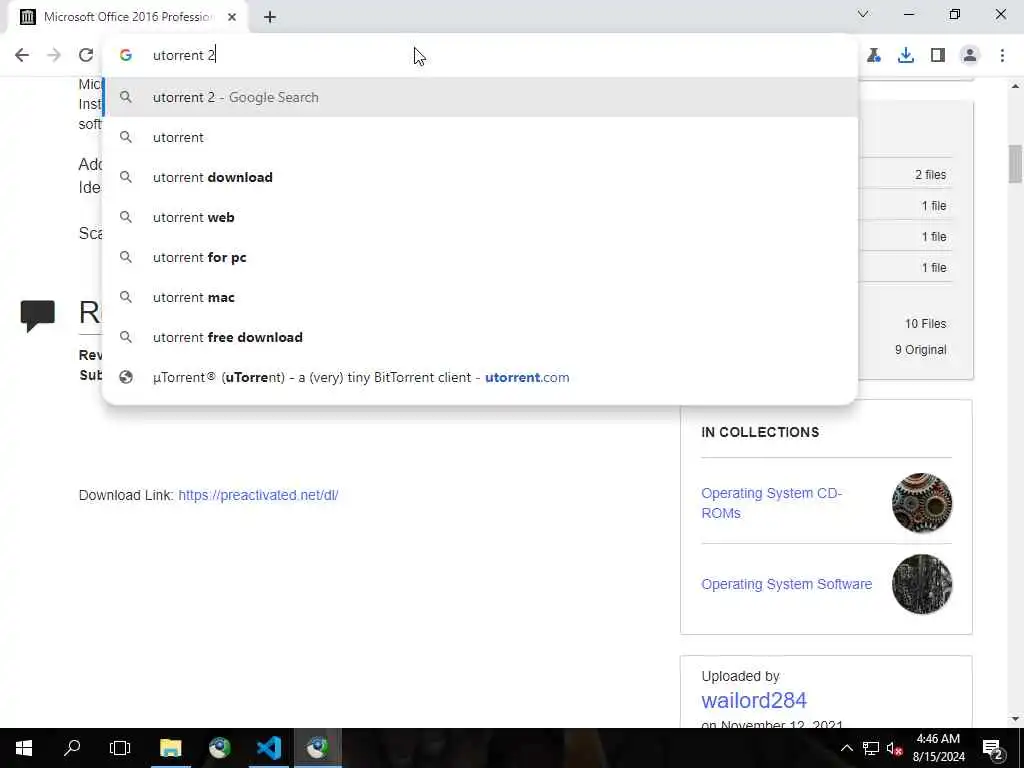Open Task View on the taskbar
This screenshot has height=768, width=1024.
point(120,748)
